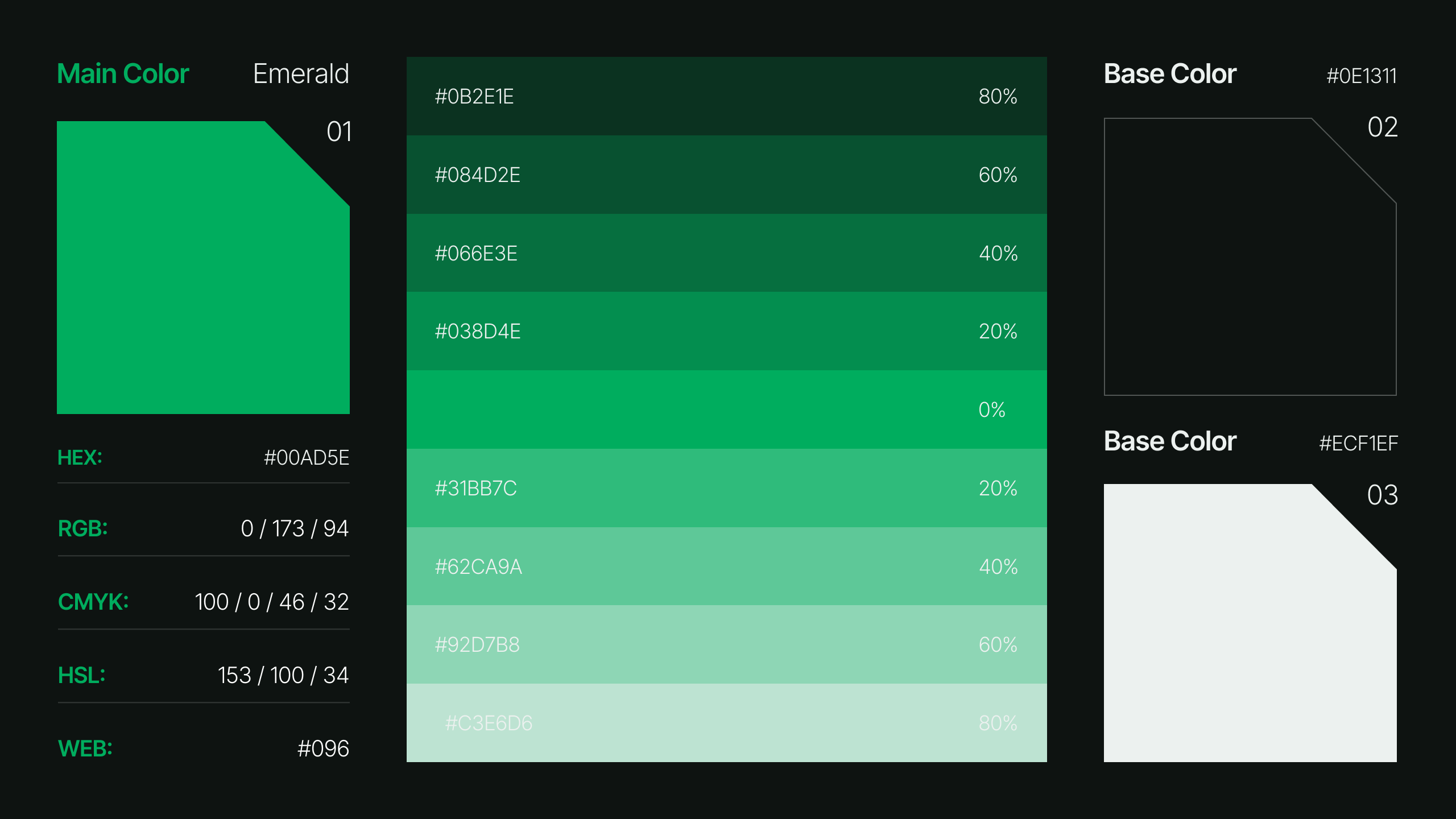Select the #0B2E1E 80% shade row

click(x=726, y=96)
